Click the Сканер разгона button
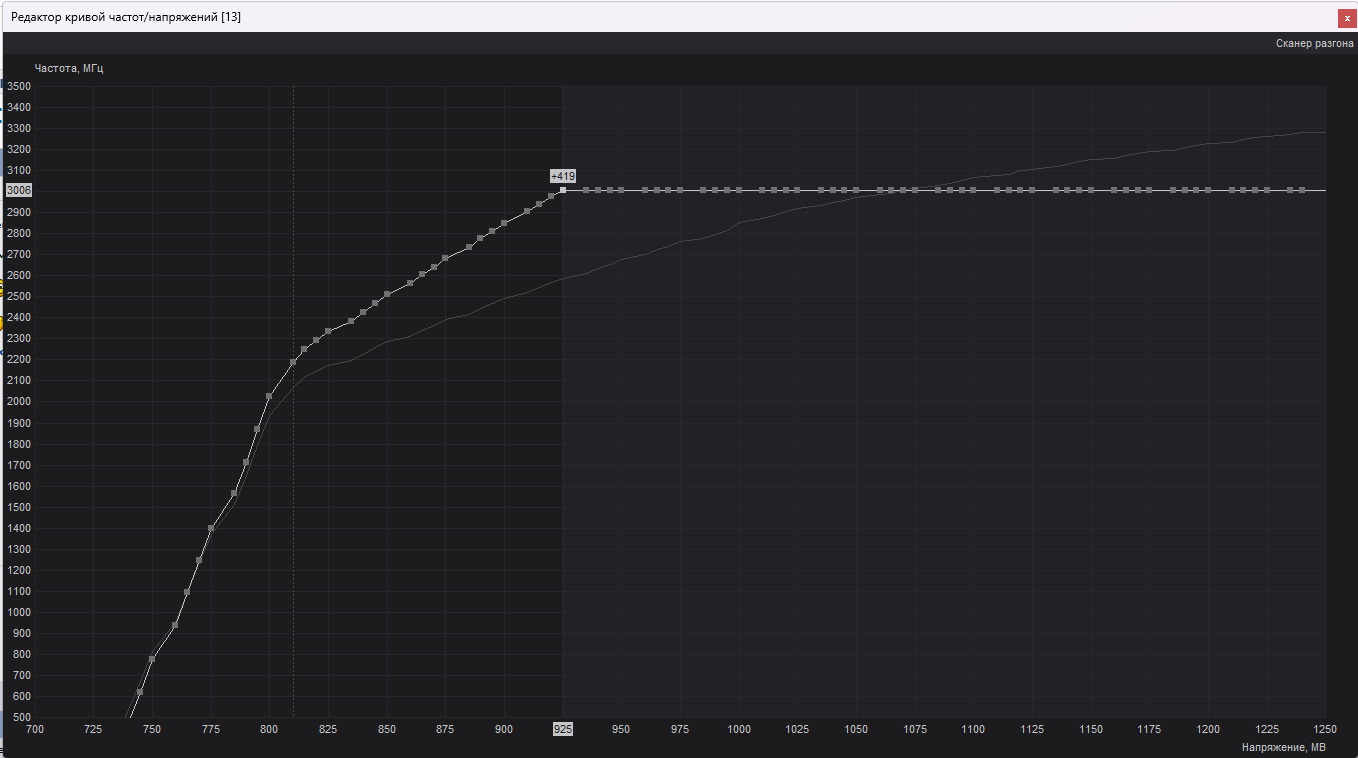This screenshot has height=758, width=1358. (x=1313, y=43)
